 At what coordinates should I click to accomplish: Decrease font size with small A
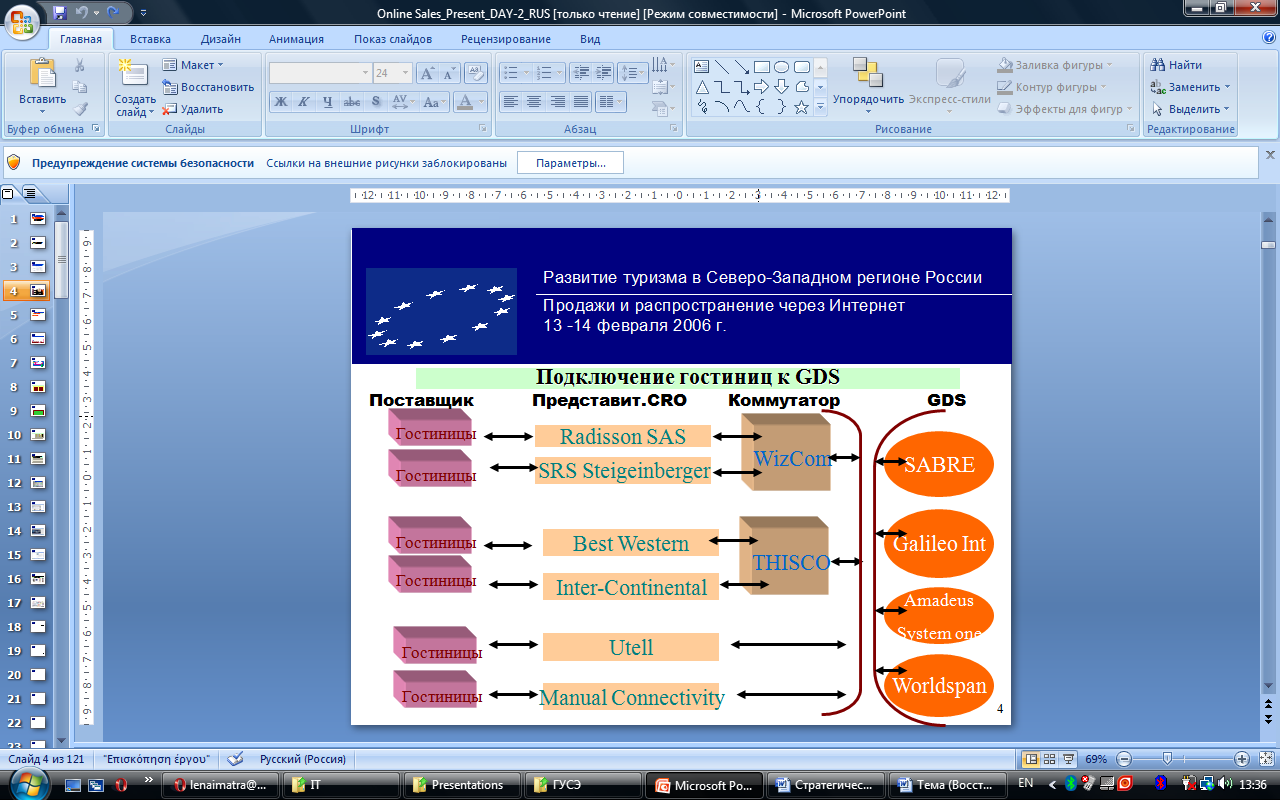449,73
